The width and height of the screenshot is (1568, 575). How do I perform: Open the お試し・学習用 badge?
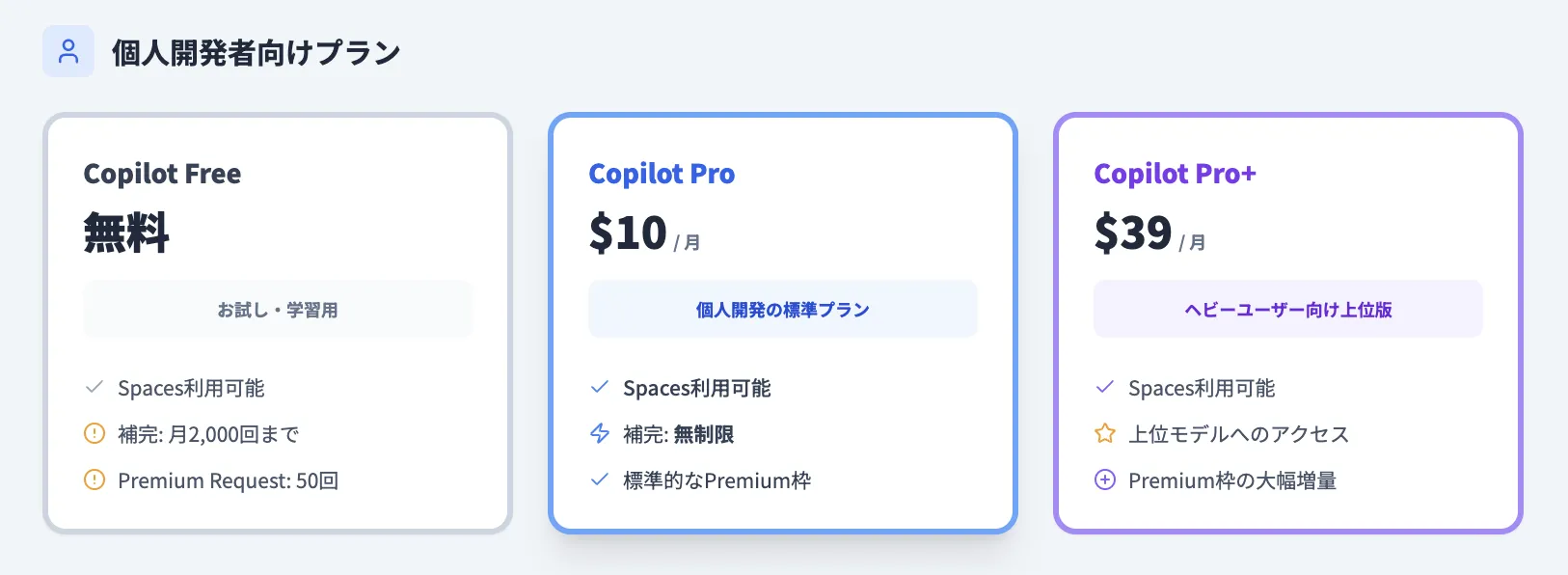click(x=278, y=309)
